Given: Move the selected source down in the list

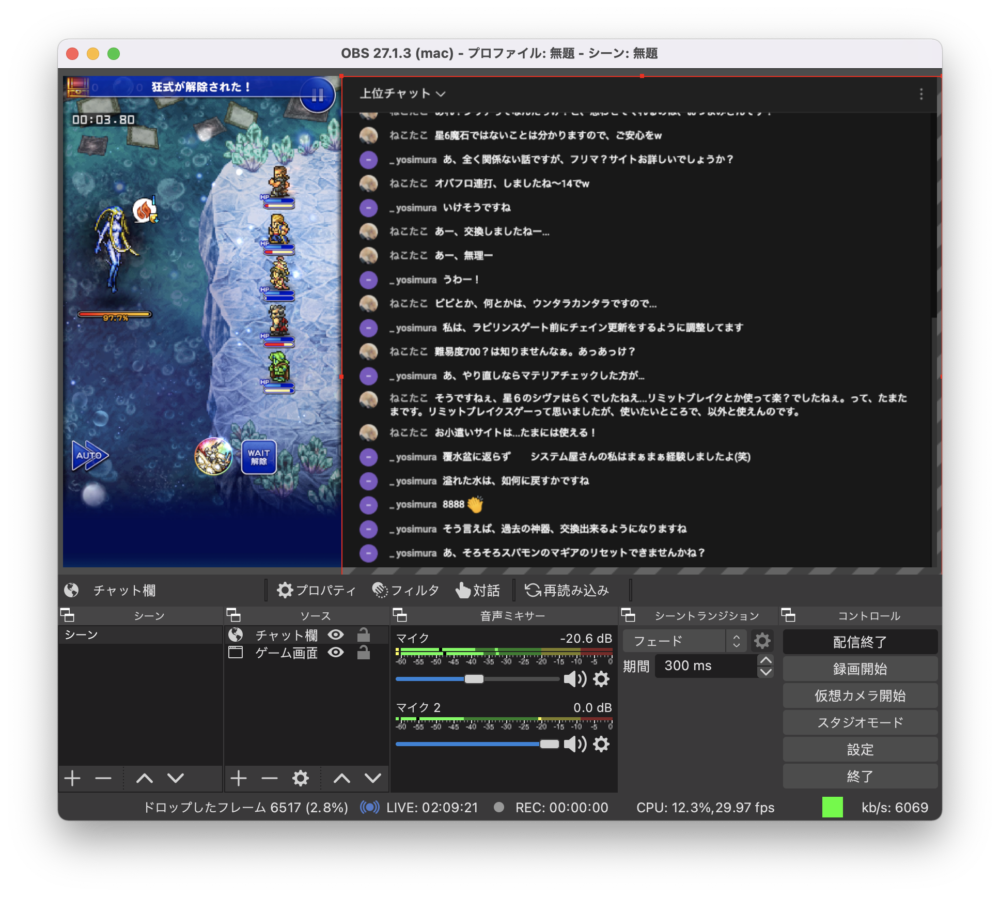Looking at the screenshot, I should pyautogui.click(x=373, y=778).
